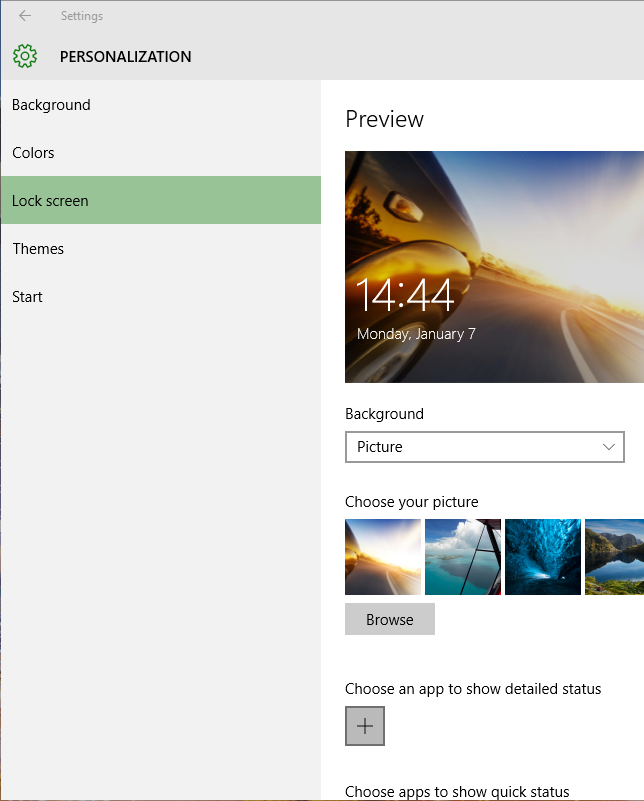Open the Colors settings page
Image resolution: width=644 pixels, height=801 pixels.
(161, 153)
